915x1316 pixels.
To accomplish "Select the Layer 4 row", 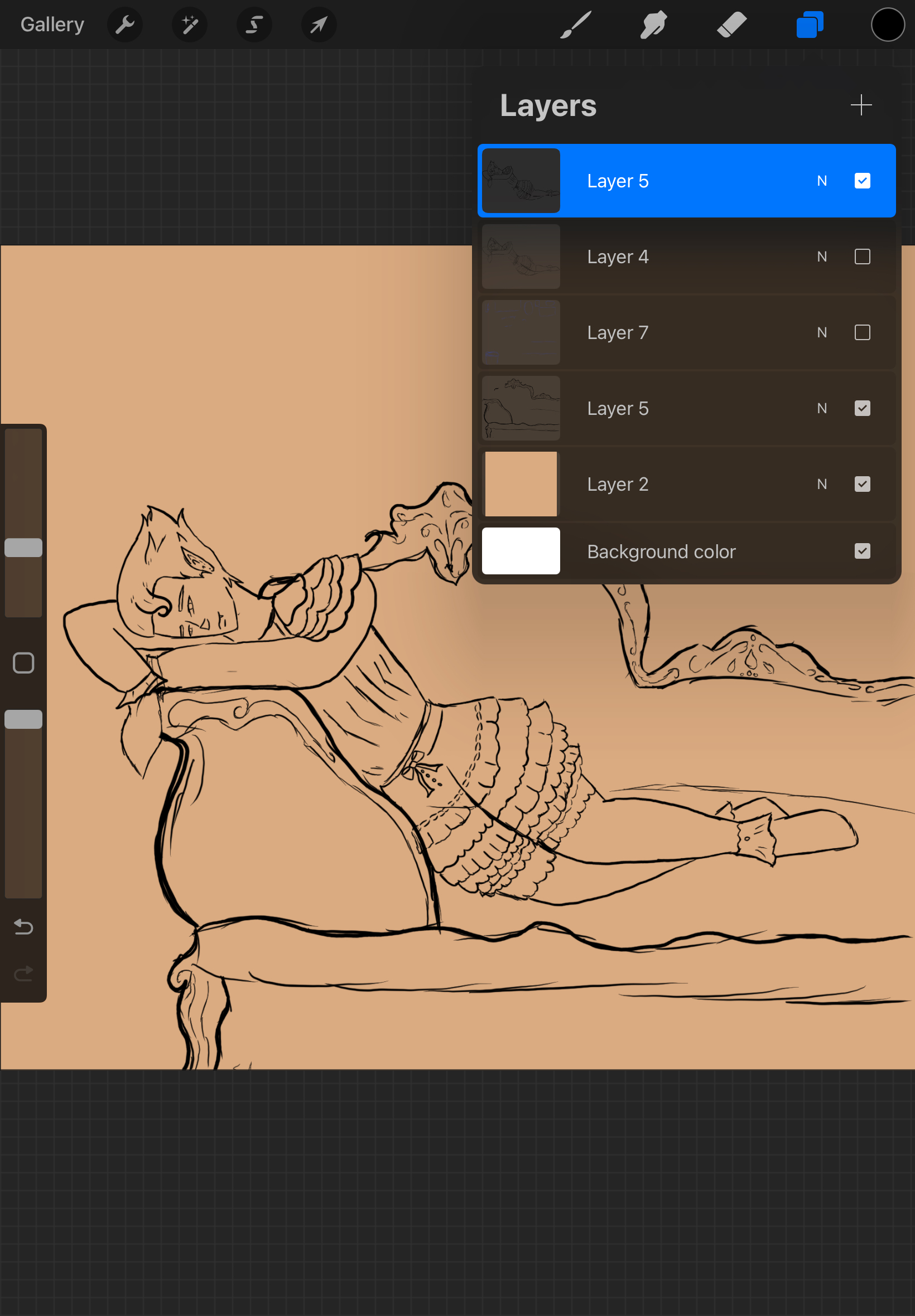I will click(x=686, y=257).
